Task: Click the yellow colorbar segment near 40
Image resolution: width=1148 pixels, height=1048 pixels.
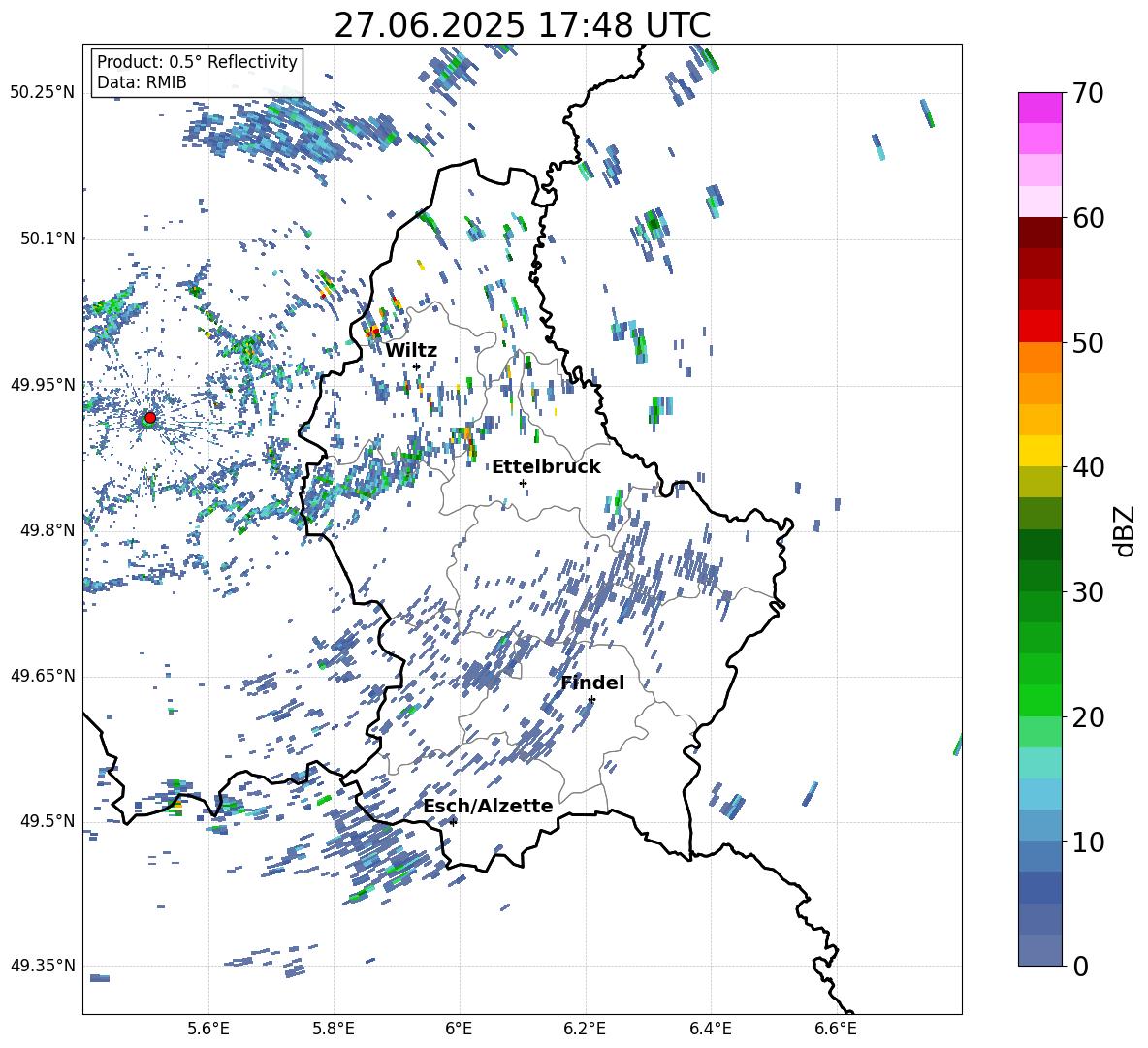Action: pyautogui.click(x=1039, y=451)
